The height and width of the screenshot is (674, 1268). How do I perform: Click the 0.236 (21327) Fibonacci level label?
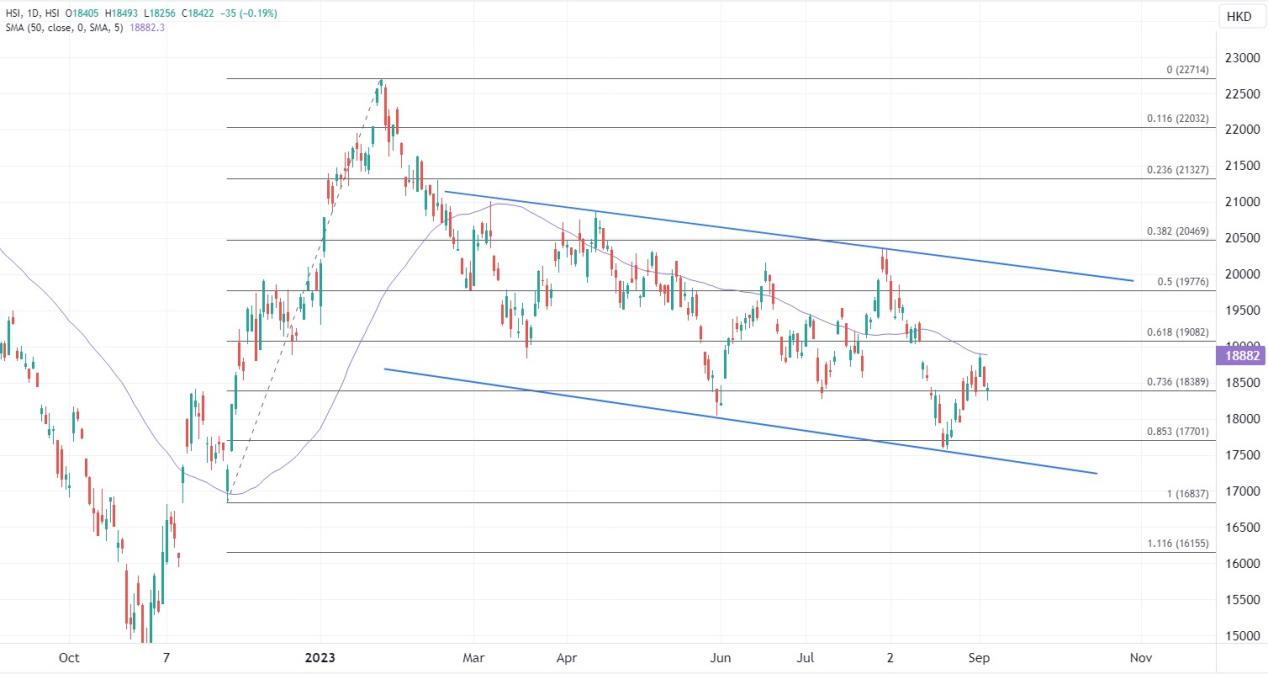(1178, 170)
